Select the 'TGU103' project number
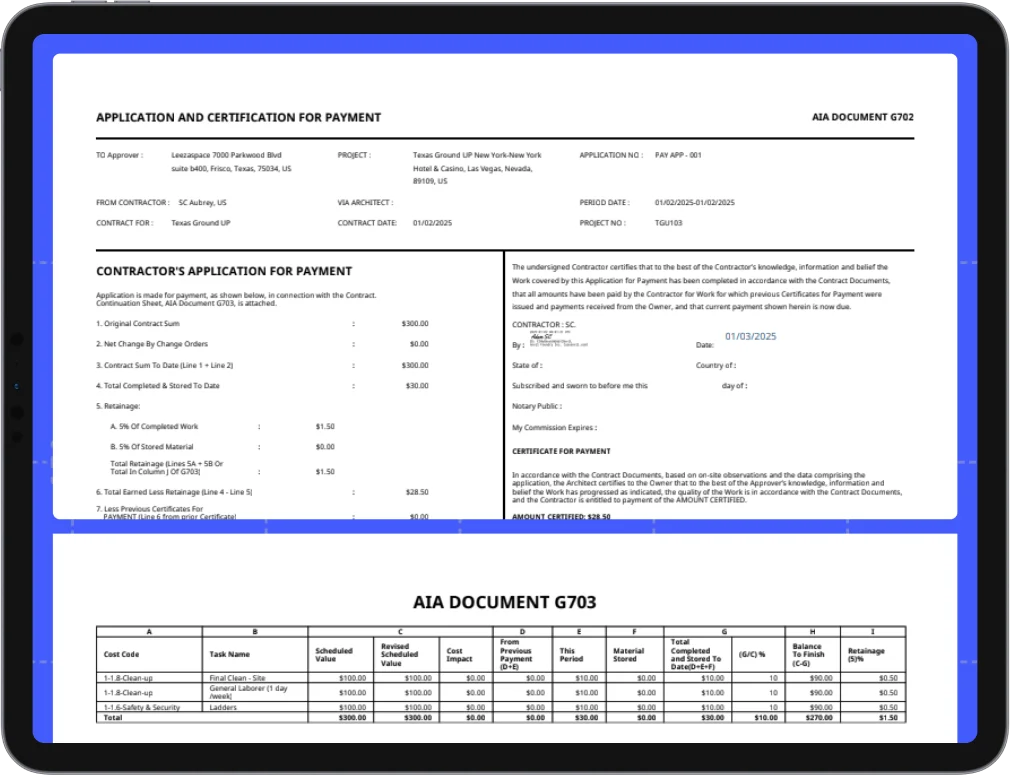The height and width of the screenshot is (775, 1011). (668, 223)
